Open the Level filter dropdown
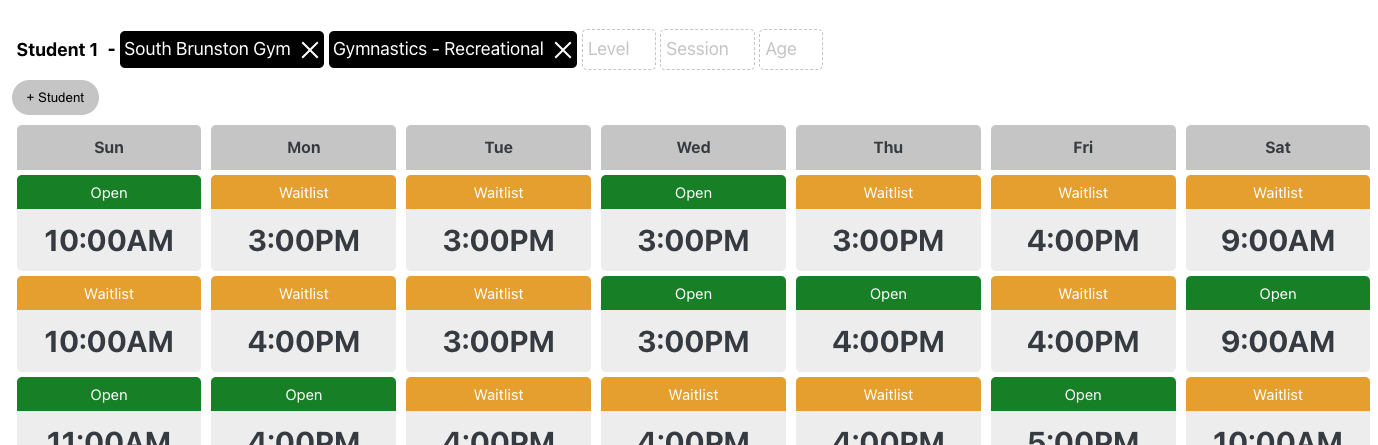The height and width of the screenshot is (445, 1378). click(618, 49)
